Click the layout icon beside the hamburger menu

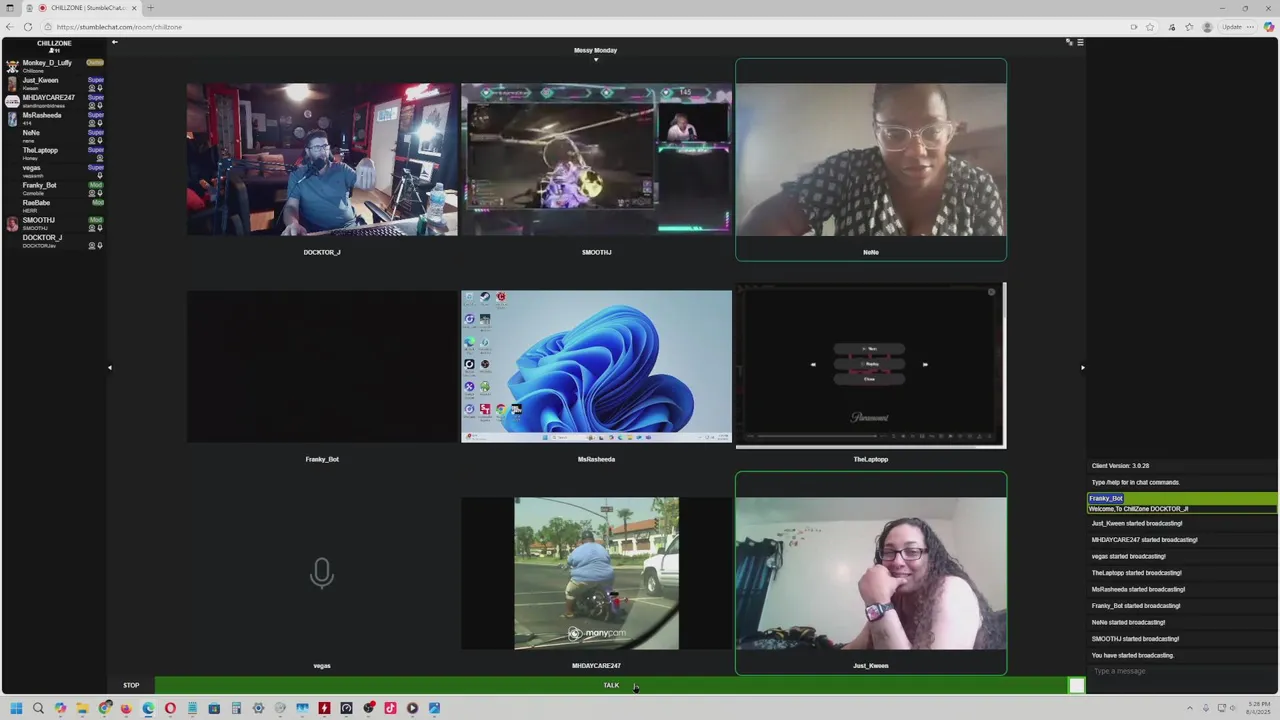click(1069, 42)
